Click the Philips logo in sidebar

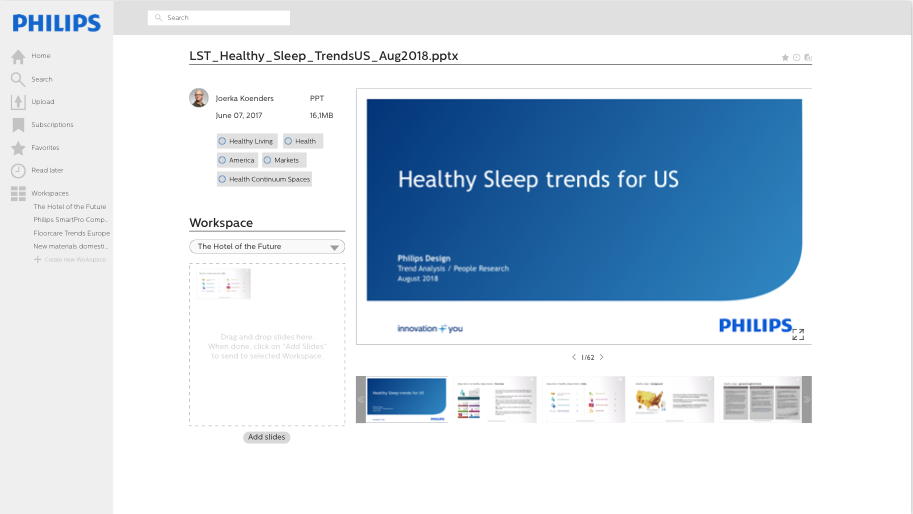[x=56, y=23]
